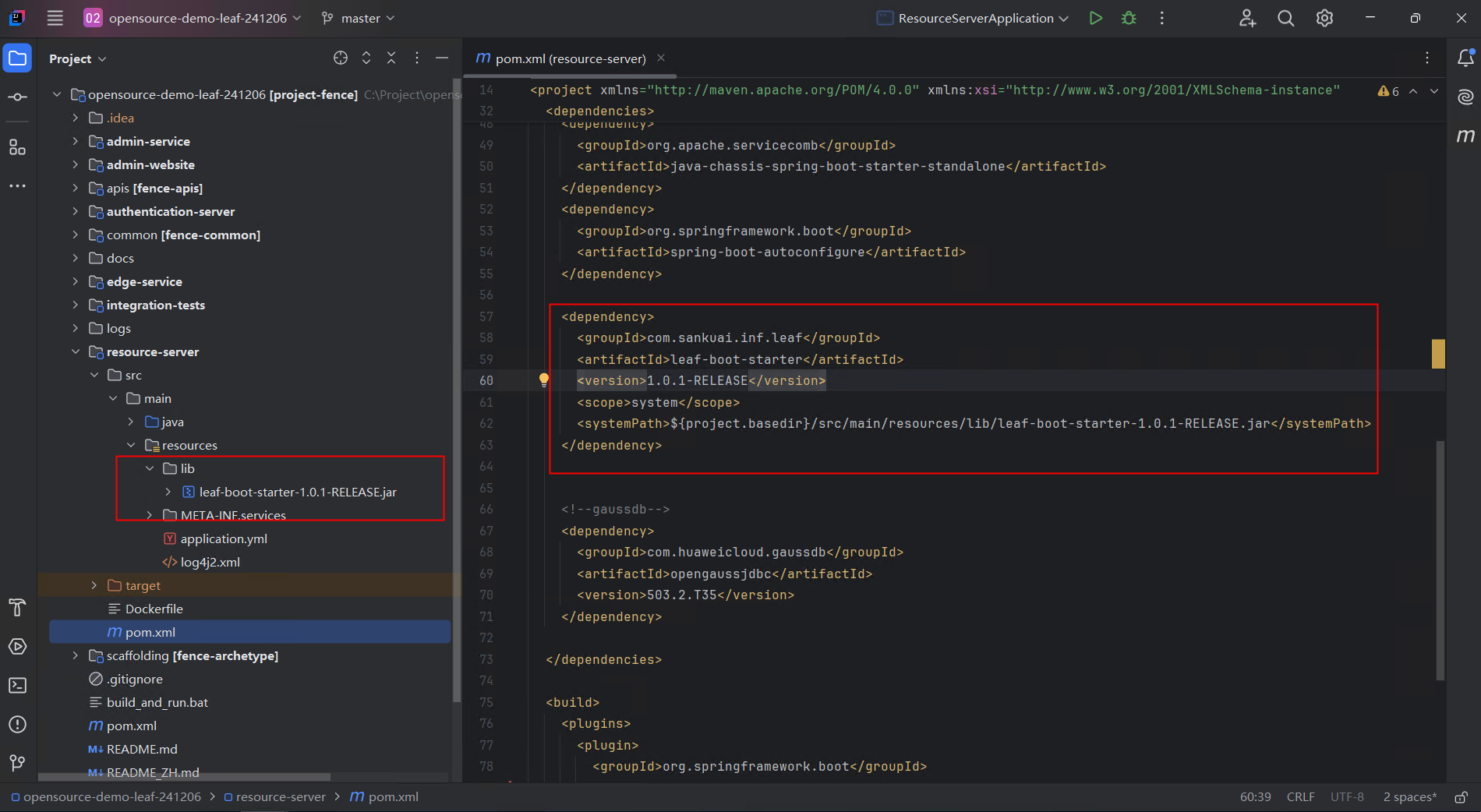Open the Terminal tool window
Viewport: 1481px width, 812px height.
coord(17,686)
